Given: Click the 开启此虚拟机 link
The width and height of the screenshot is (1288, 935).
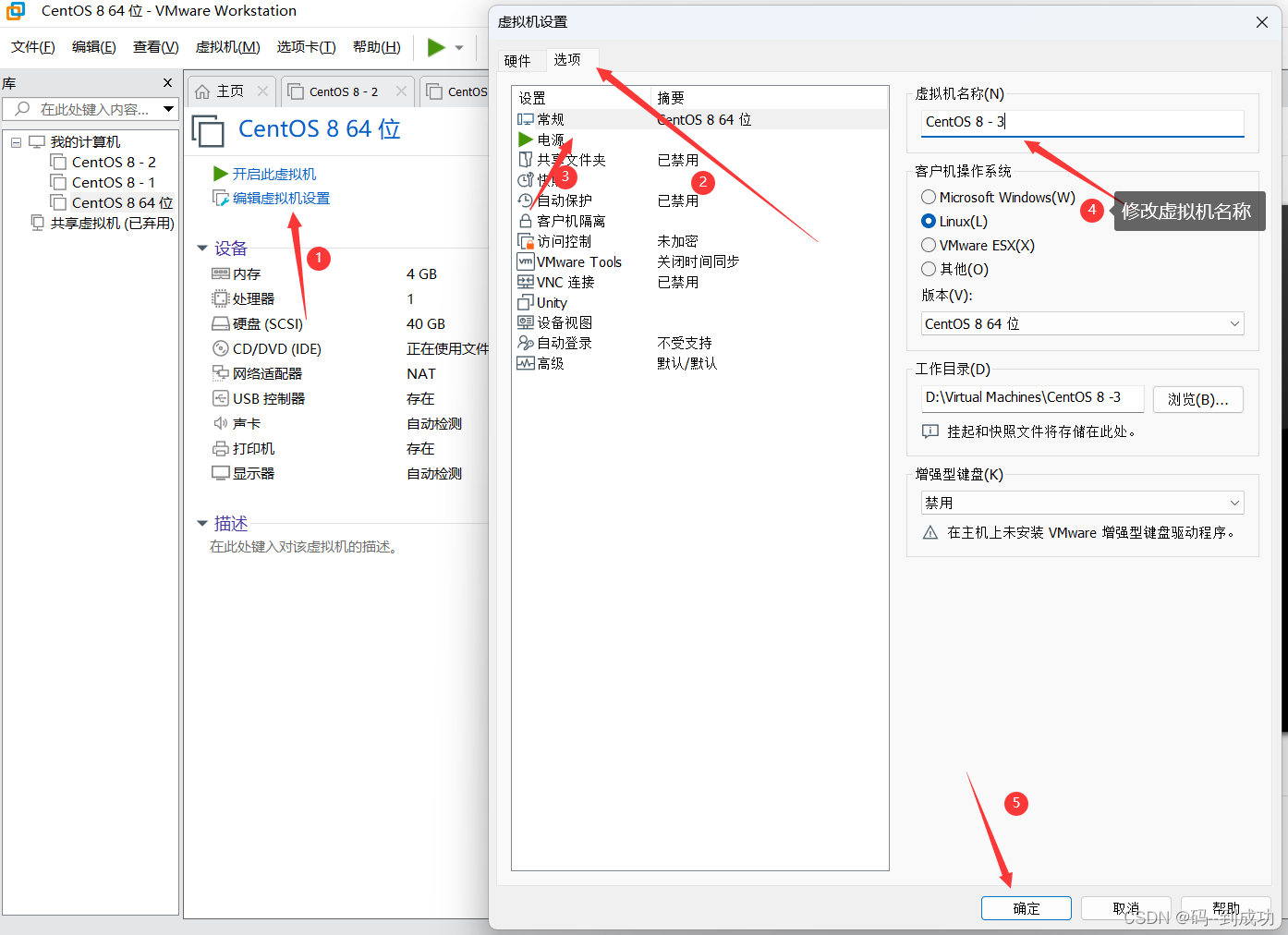Looking at the screenshot, I should tap(274, 174).
